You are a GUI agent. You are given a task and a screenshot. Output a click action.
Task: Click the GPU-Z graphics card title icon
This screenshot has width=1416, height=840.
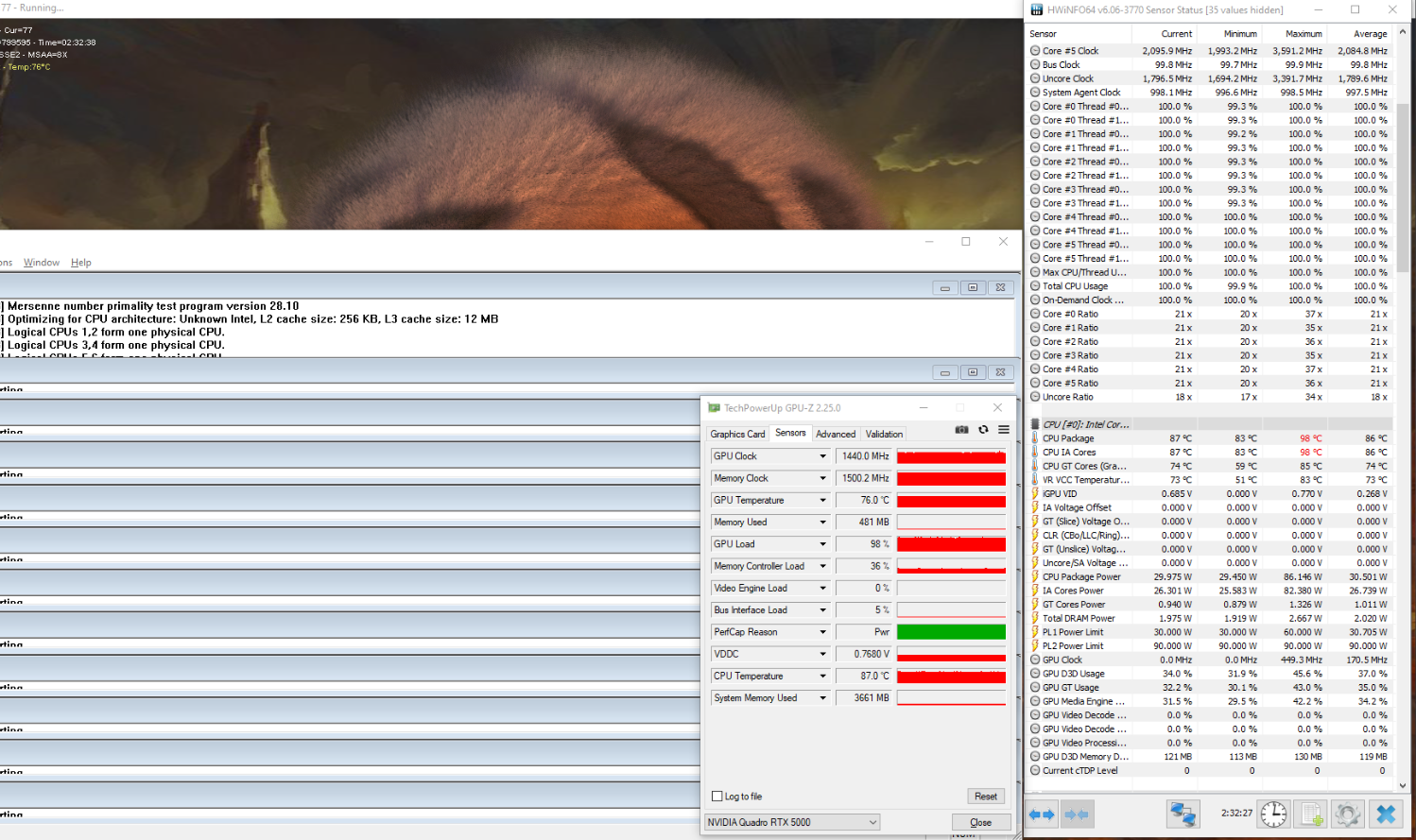714,408
